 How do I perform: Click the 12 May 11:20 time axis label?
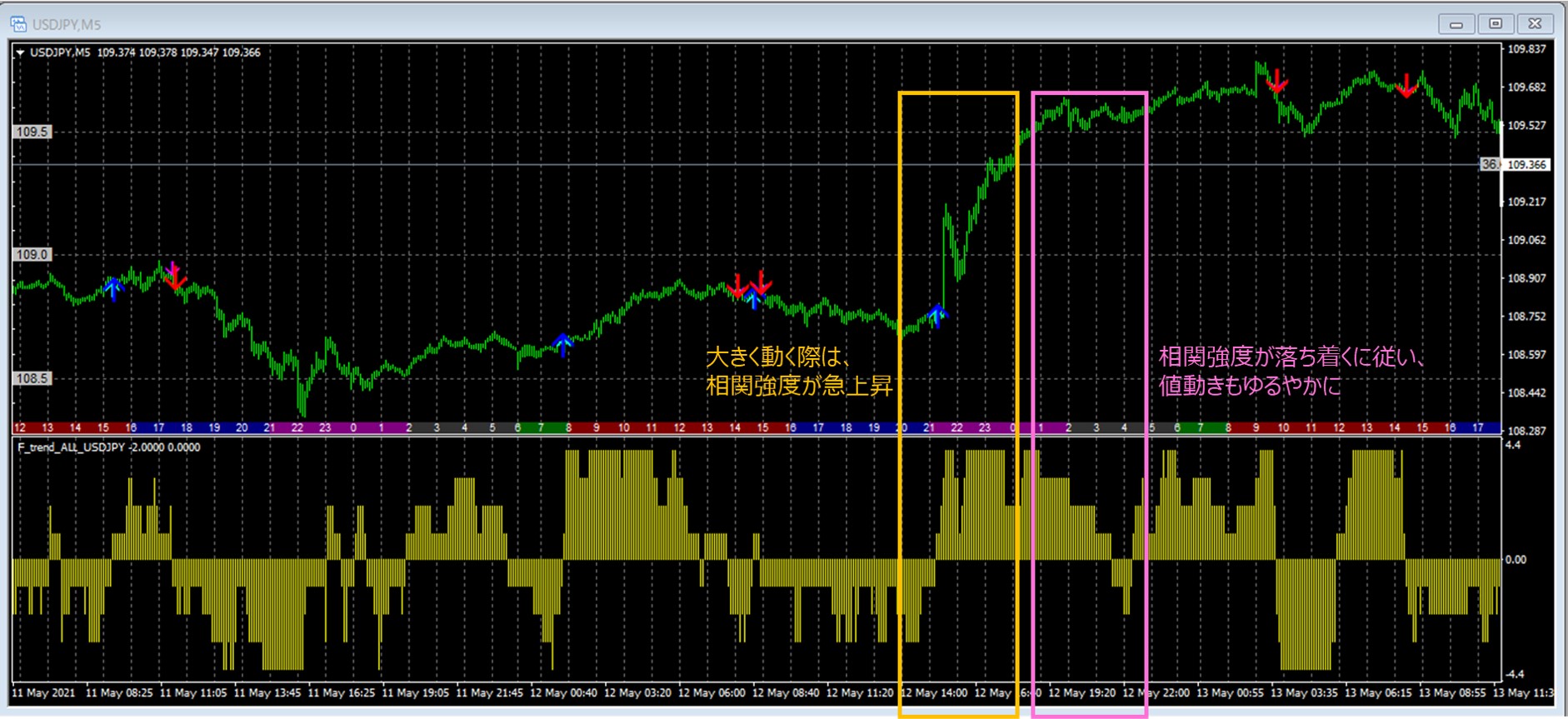(x=860, y=693)
